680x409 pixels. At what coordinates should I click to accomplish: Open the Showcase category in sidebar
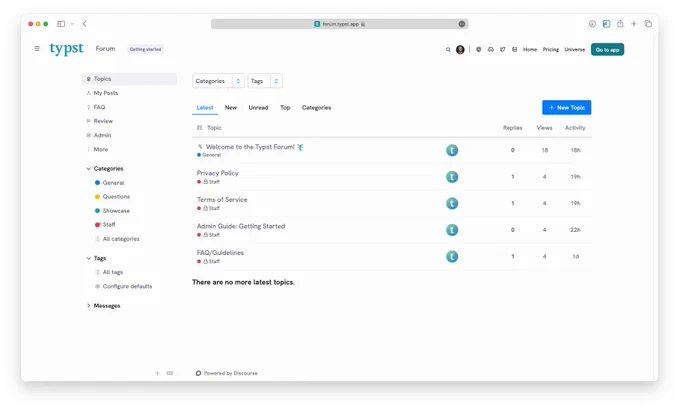click(x=112, y=211)
